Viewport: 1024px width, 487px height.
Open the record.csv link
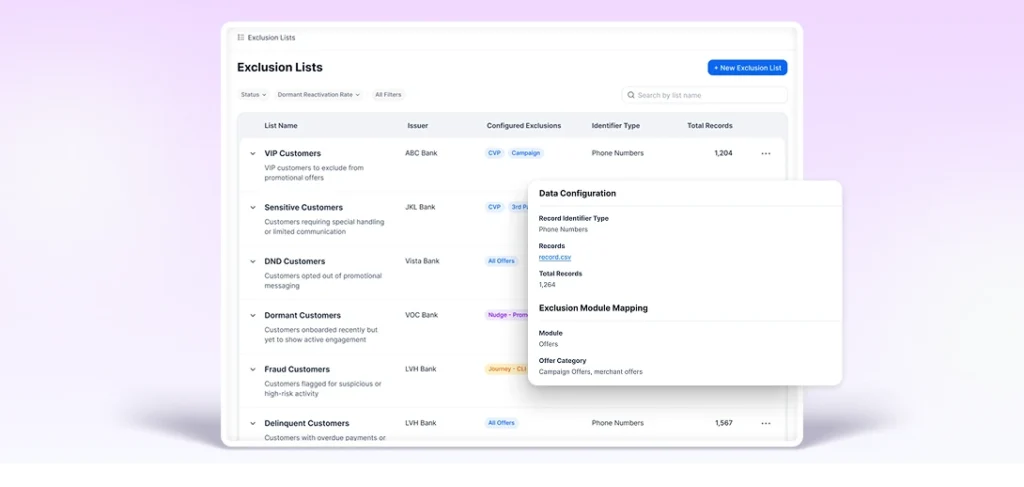[555, 257]
